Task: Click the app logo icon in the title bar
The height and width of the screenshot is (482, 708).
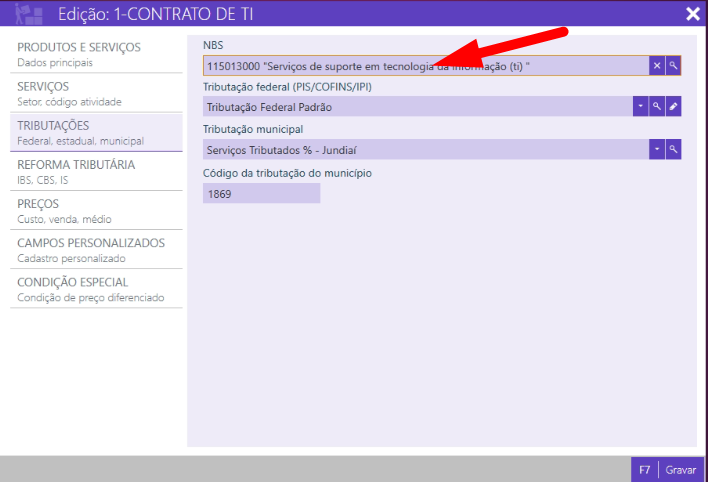Action: [x=29, y=14]
